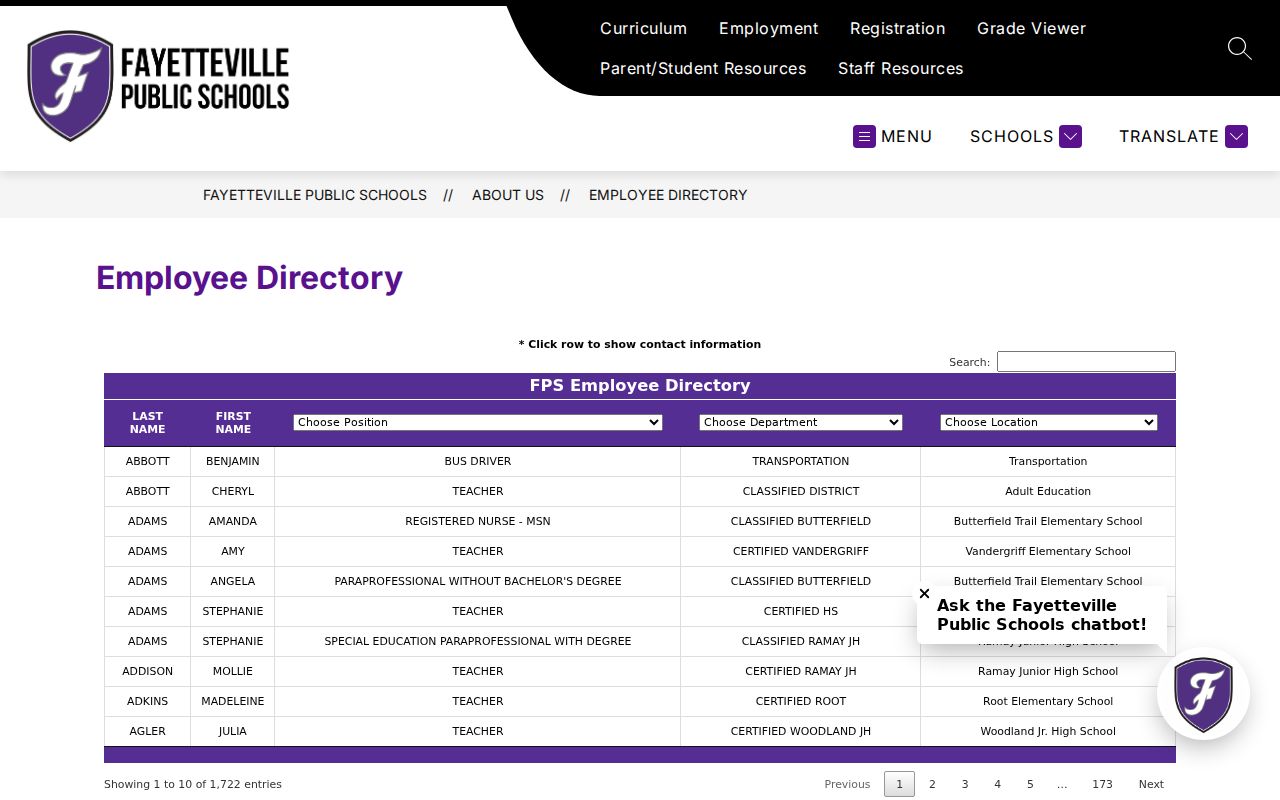Screen dimensions: 1280x800
Task: Click SPECIAL EDUCATION PARAPROFESSIONAL WITH DEGREE cell
Action: (478, 641)
